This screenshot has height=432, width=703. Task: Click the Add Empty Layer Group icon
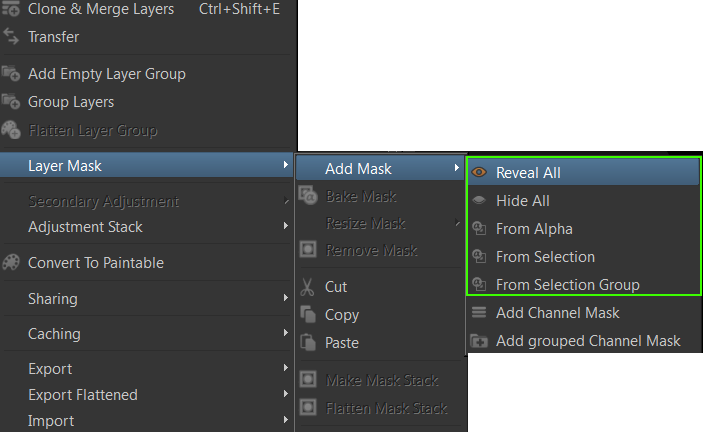point(12,73)
